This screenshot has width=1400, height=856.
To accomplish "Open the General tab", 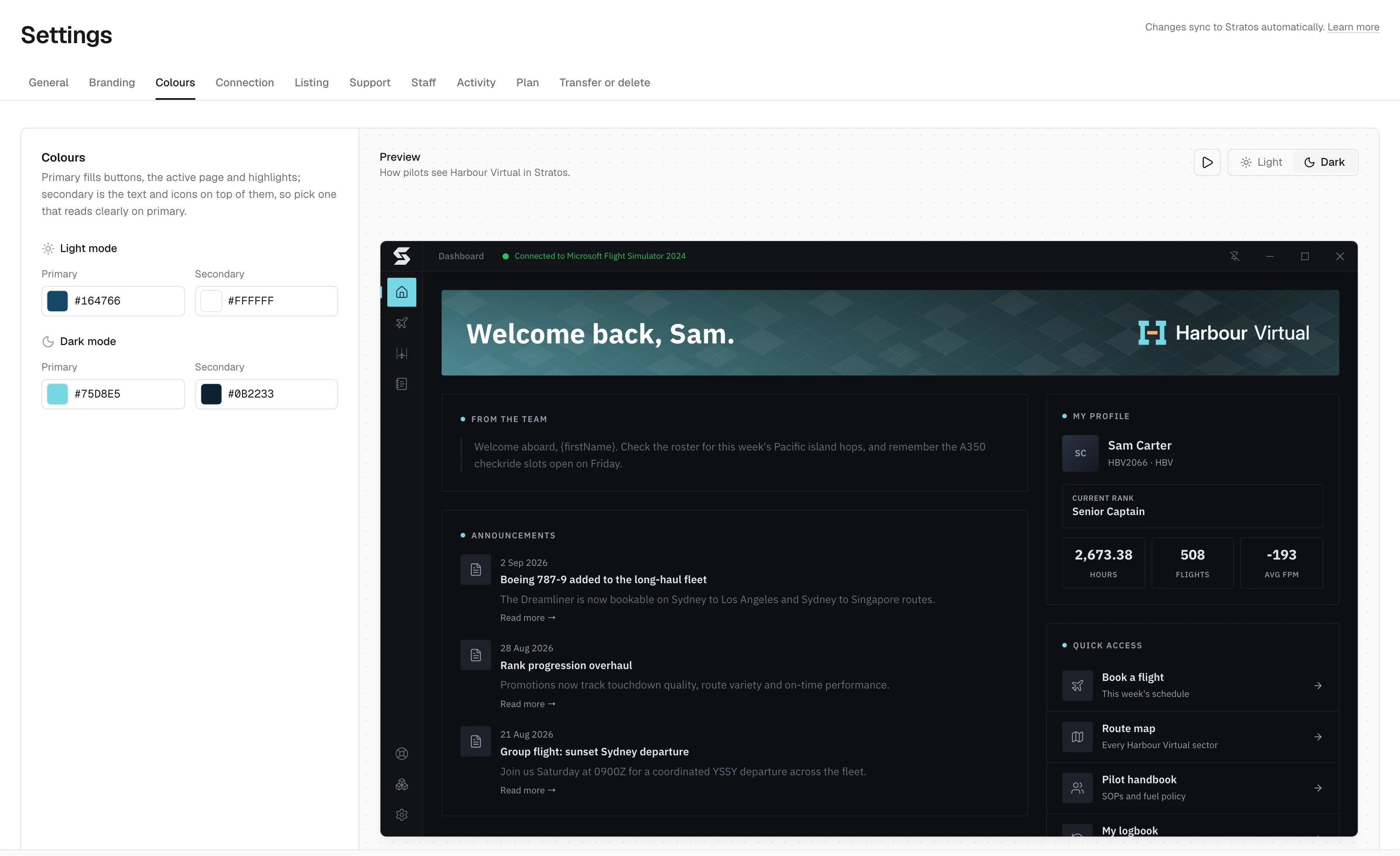I will click(x=48, y=82).
